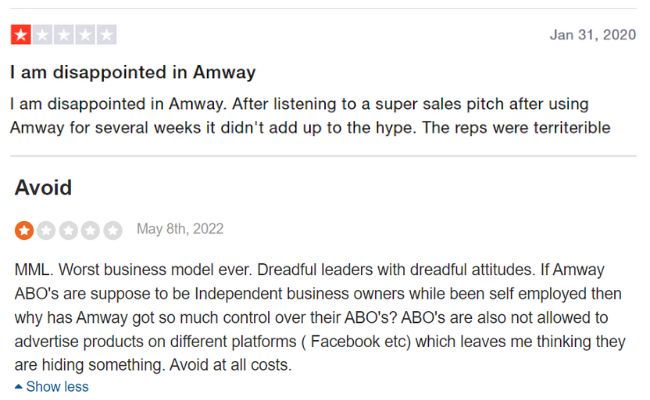The image size is (650, 400).
Task: Click the fourth grey star in the top rating
Action: [x=85, y=34]
